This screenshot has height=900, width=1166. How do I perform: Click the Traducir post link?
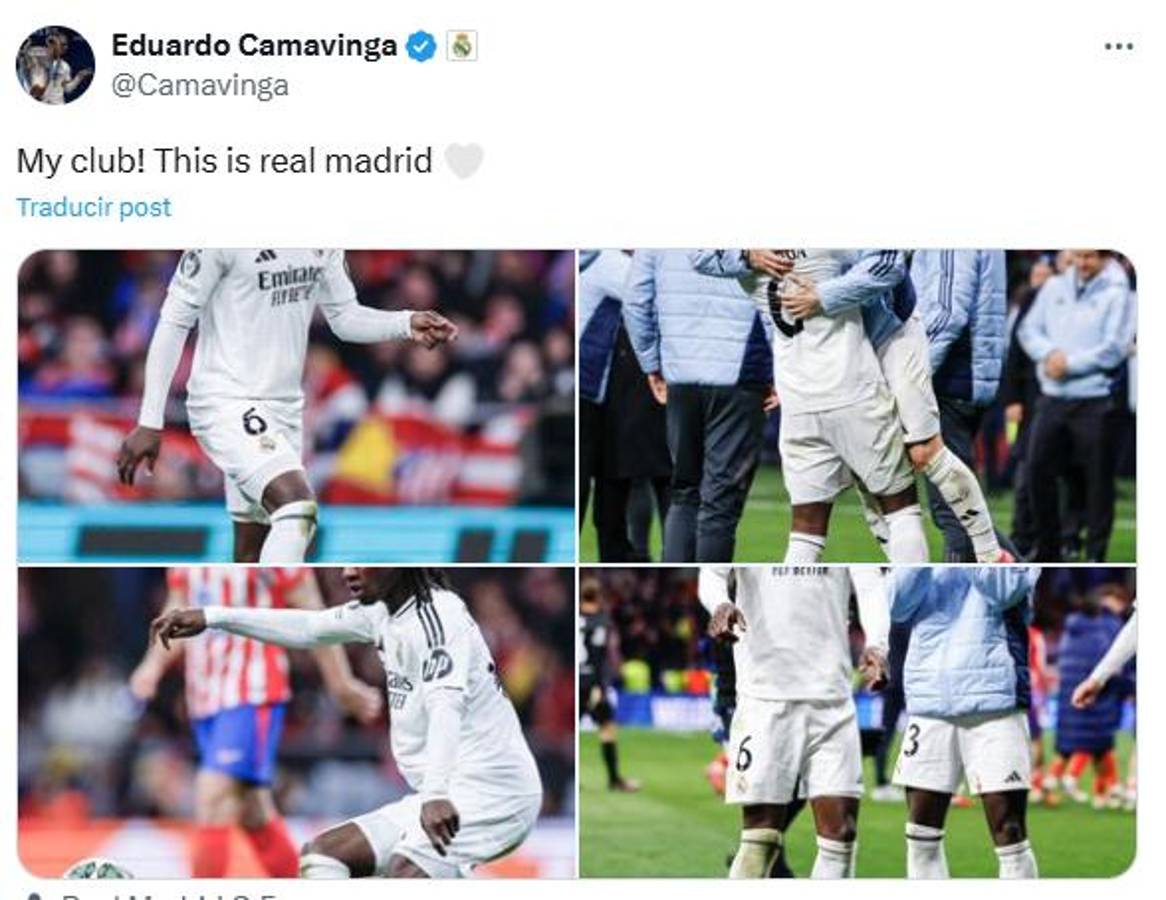coord(94,207)
